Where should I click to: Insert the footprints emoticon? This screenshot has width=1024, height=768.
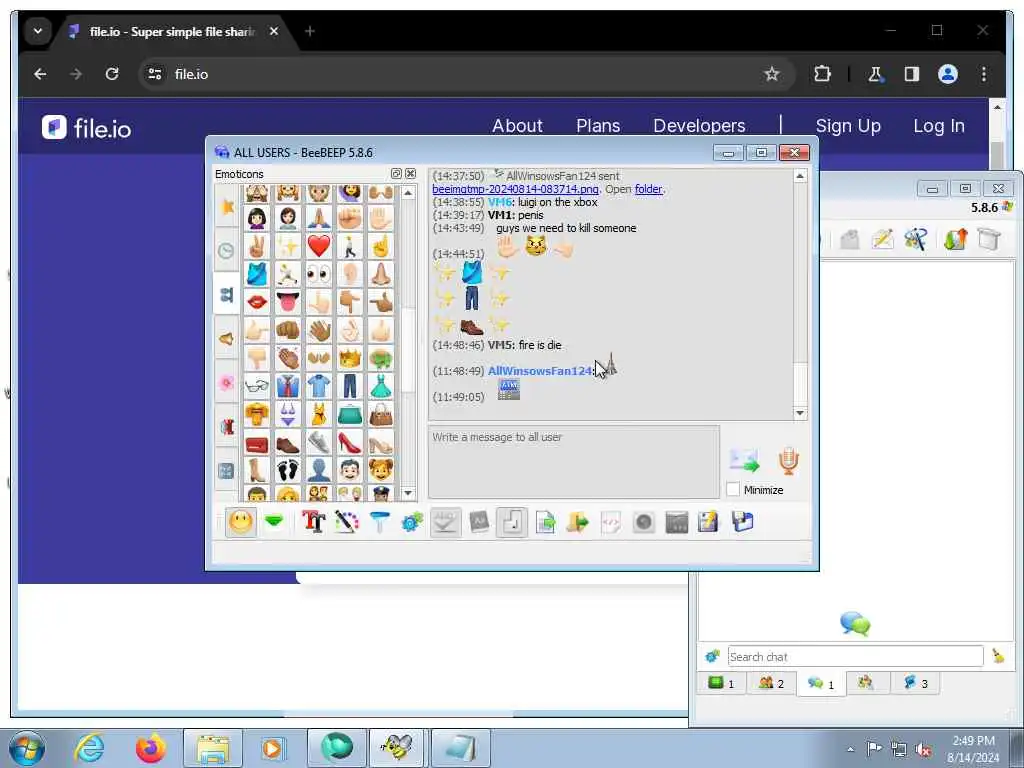(x=287, y=470)
